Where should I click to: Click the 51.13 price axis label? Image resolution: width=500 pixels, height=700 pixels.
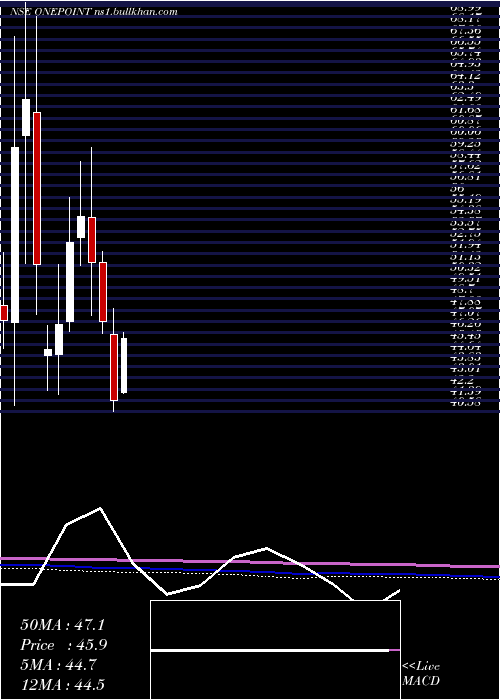(x=466, y=257)
